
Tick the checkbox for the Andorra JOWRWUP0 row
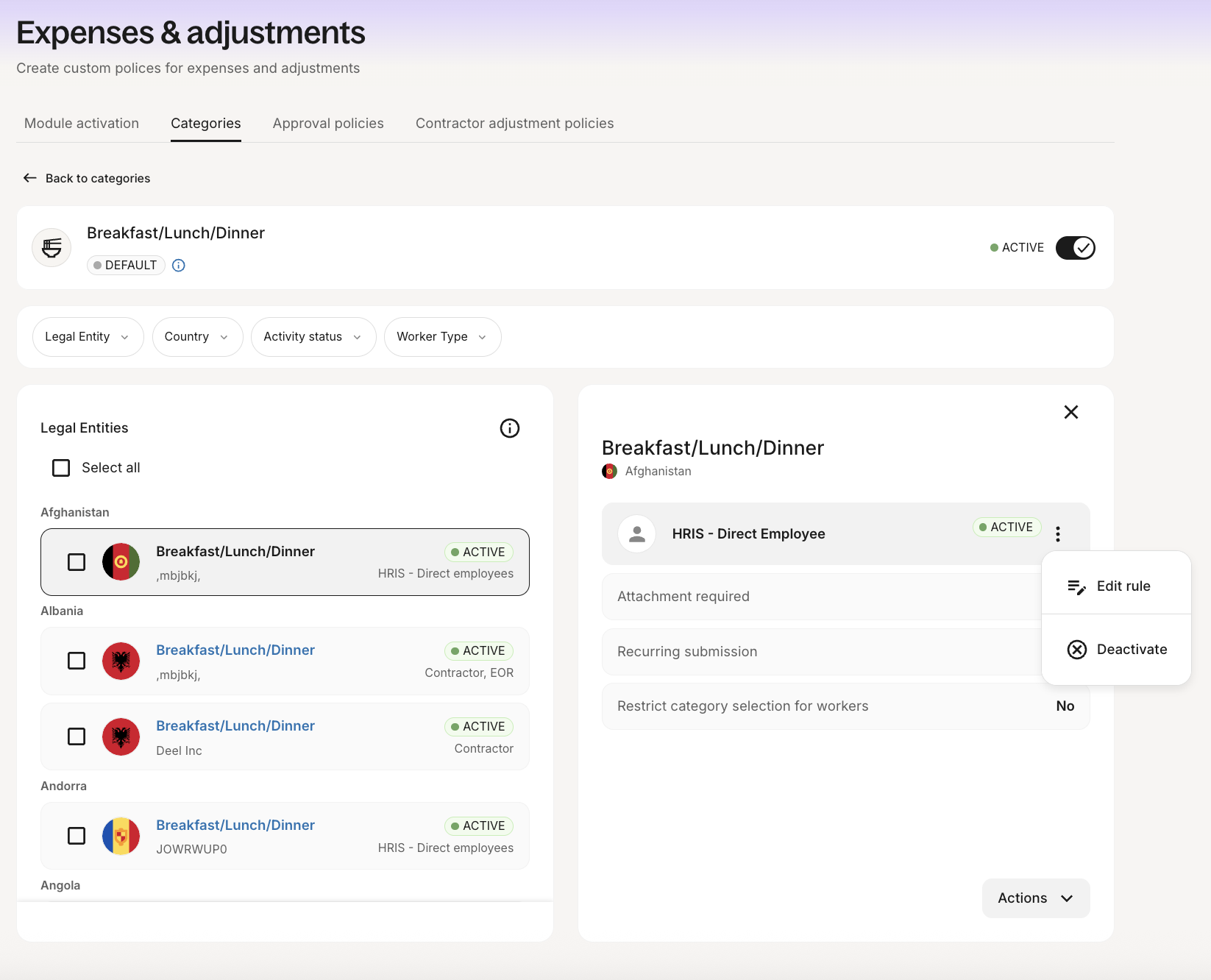[77, 836]
